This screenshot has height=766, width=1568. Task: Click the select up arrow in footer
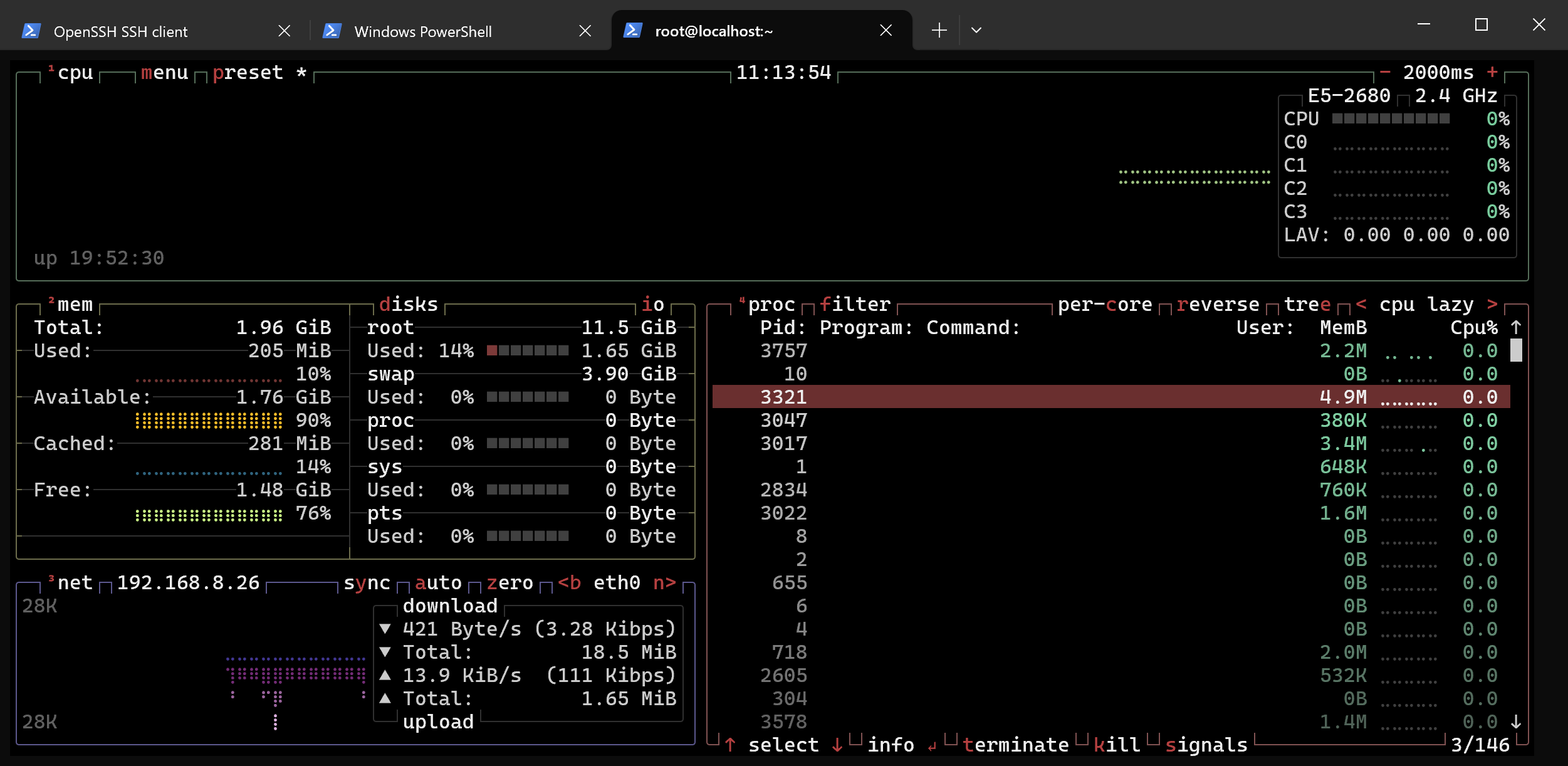[729, 745]
